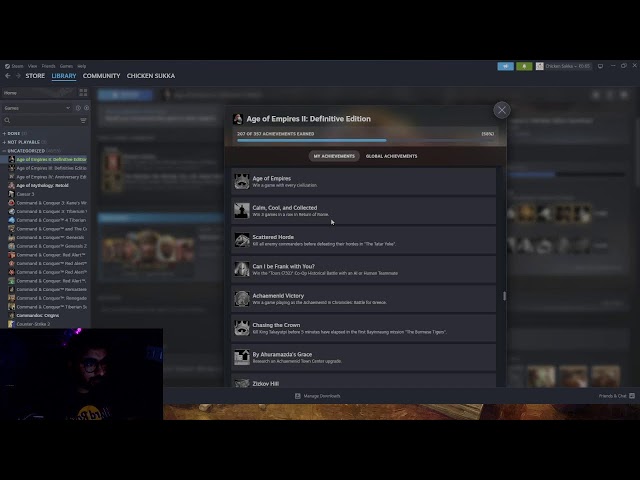Select Commandos: Origins in sidebar
Screen dimensions: 640x480
click(38, 316)
